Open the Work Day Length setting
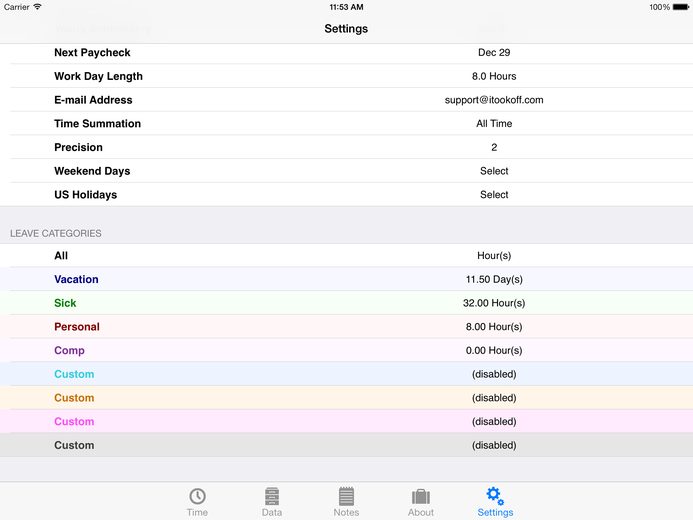The height and width of the screenshot is (520, 693). pos(346,76)
